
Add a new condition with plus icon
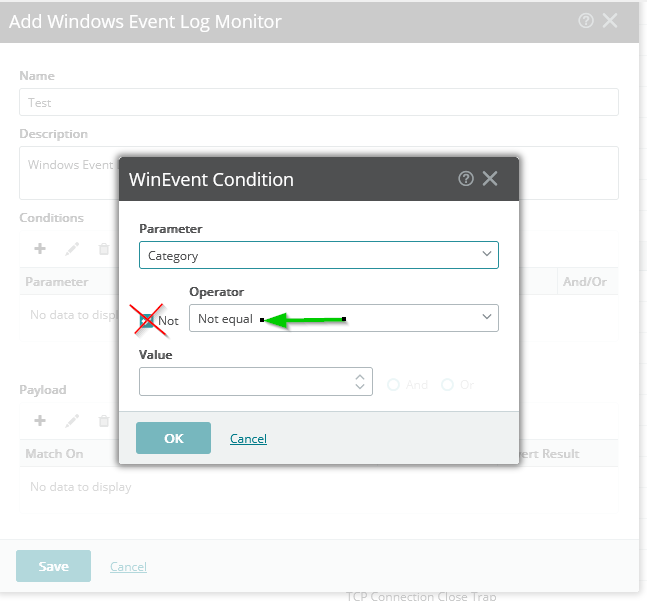[x=40, y=249]
